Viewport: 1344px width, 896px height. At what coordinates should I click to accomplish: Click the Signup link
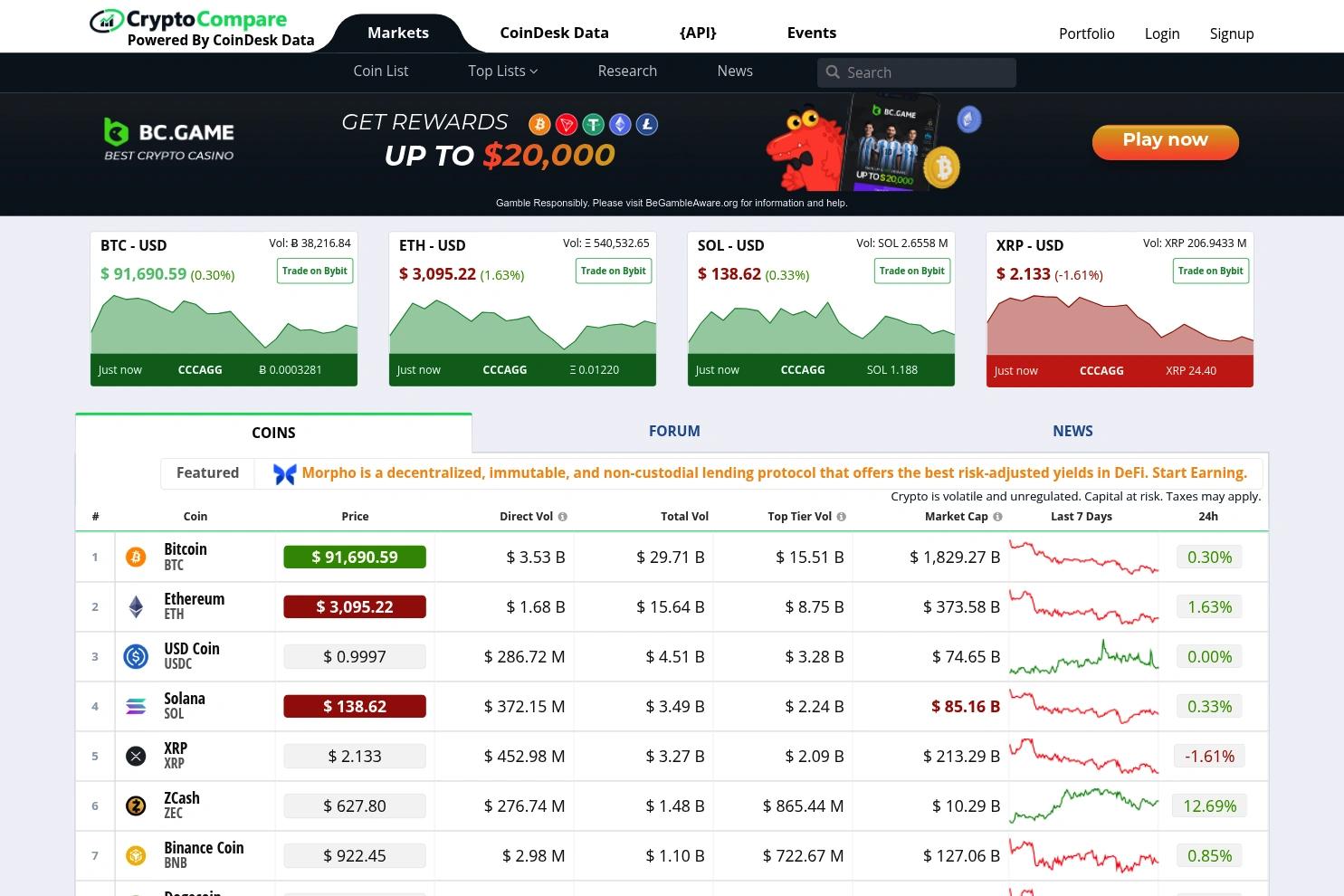point(1232,34)
